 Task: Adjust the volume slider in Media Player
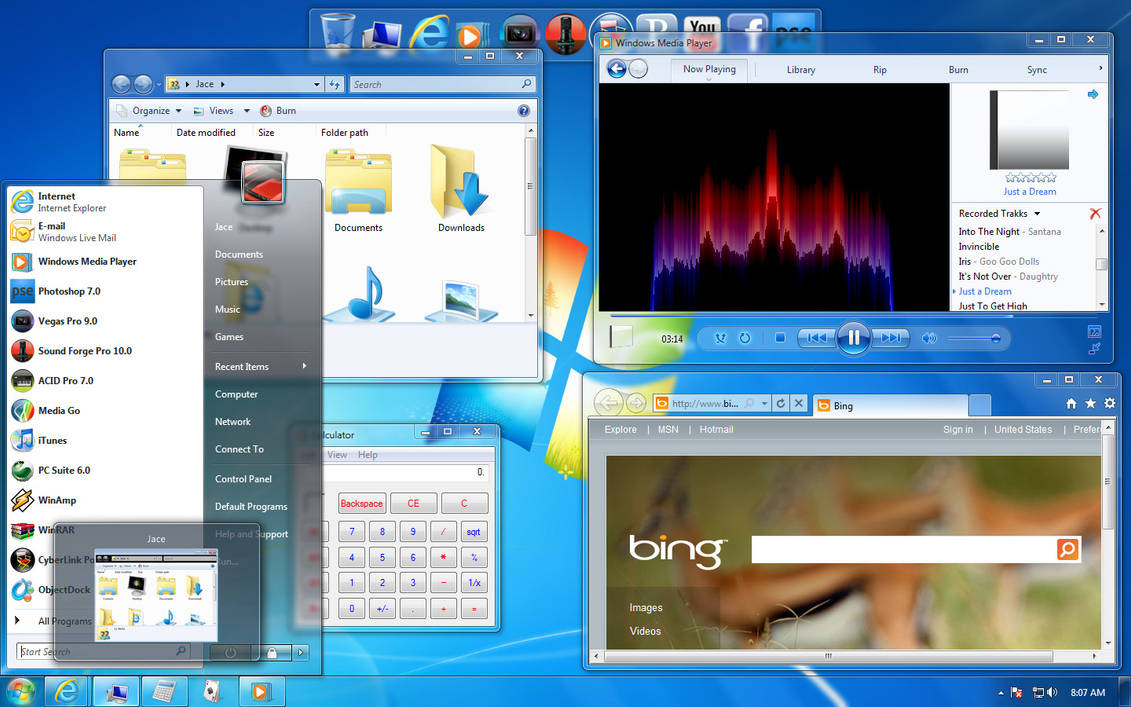tap(975, 338)
